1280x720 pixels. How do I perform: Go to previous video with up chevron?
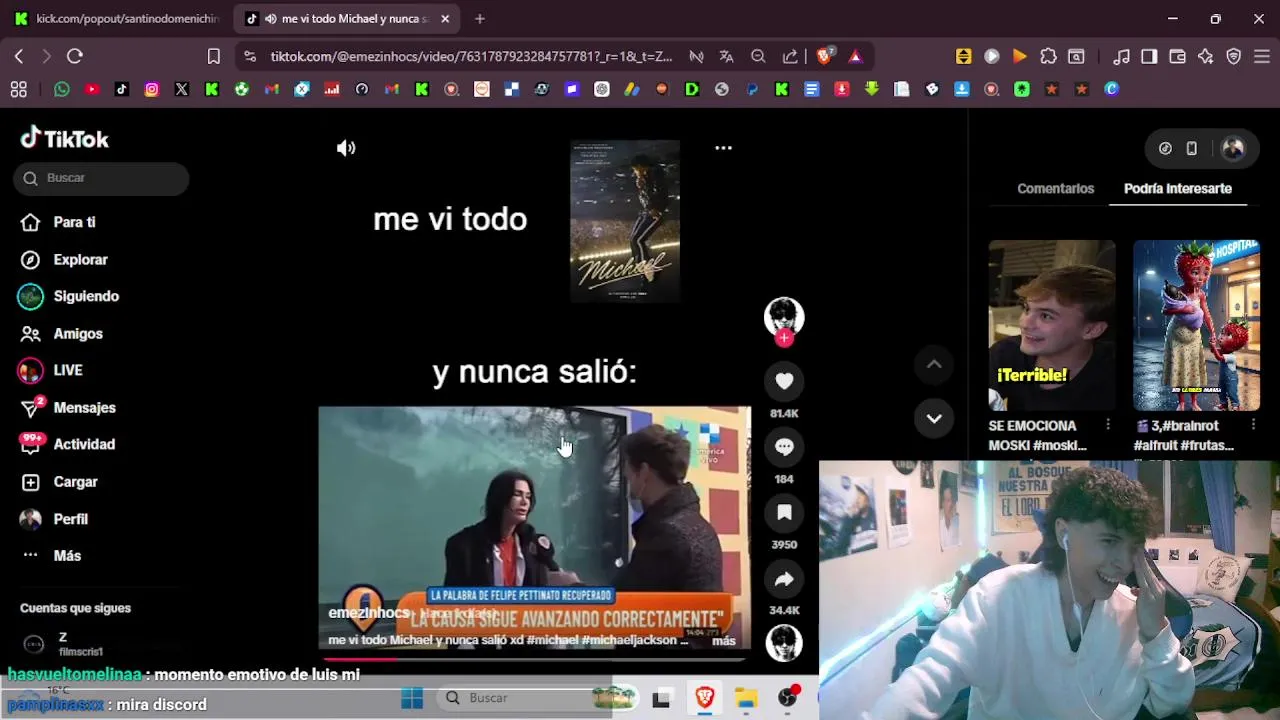934,365
